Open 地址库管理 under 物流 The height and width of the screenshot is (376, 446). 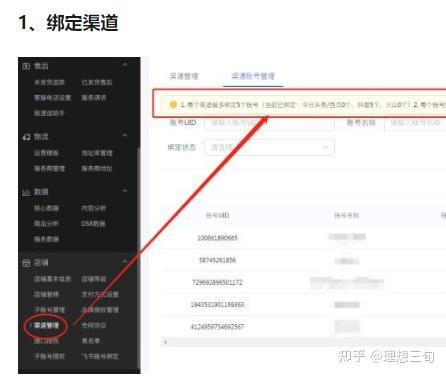tap(97, 153)
